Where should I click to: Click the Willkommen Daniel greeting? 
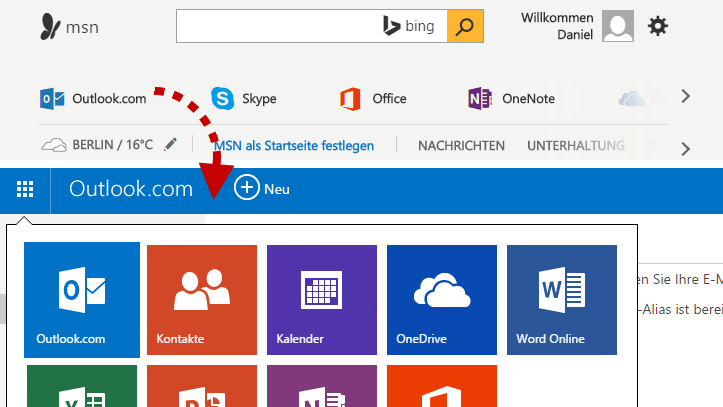coord(557,26)
